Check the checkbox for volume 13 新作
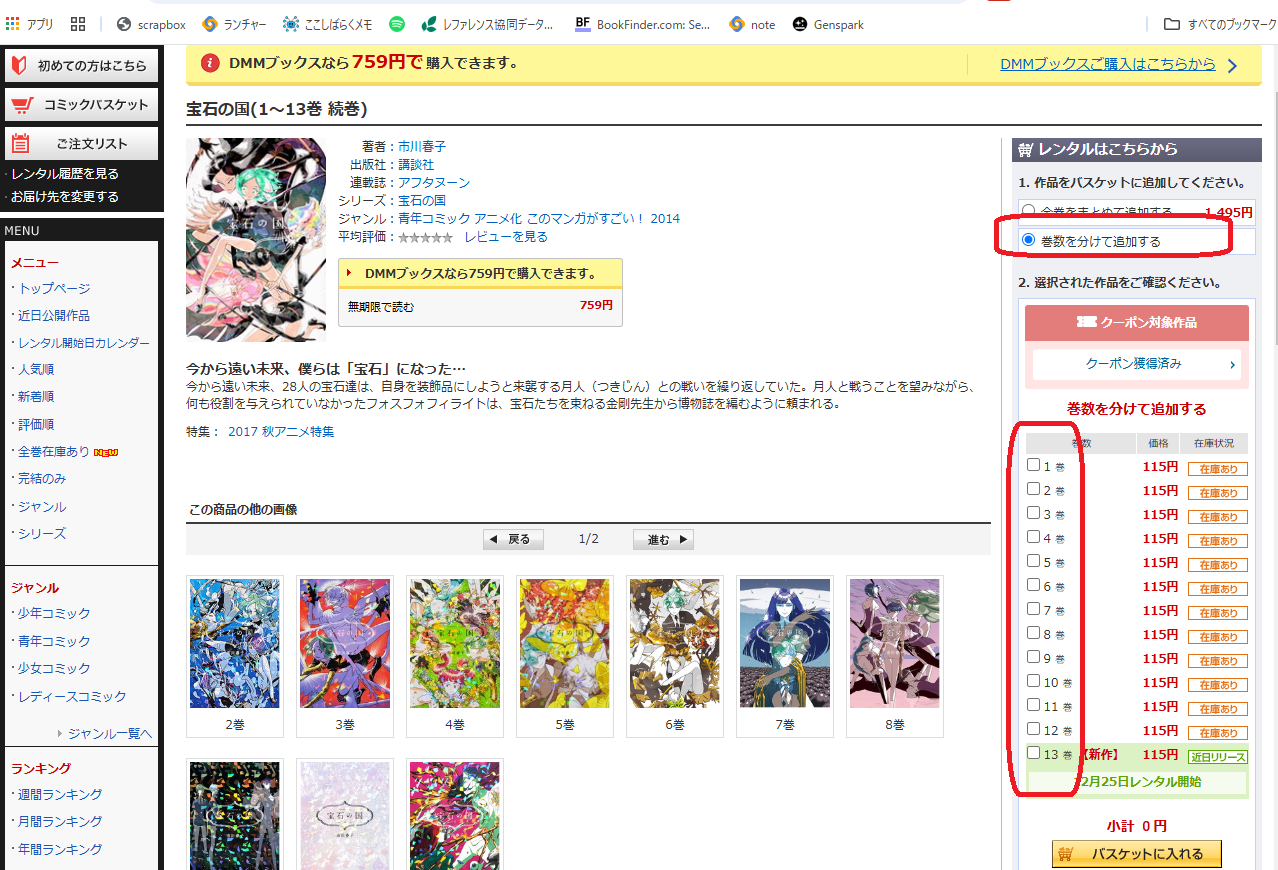1278x870 pixels. [1031, 753]
